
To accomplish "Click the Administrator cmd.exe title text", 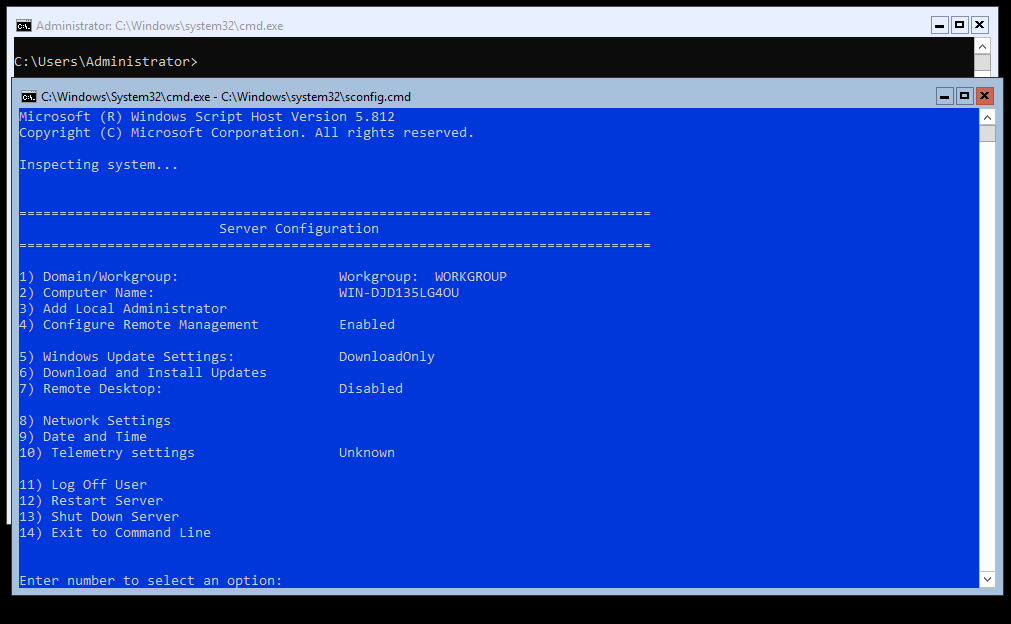I will pyautogui.click(x=159, y=26).
